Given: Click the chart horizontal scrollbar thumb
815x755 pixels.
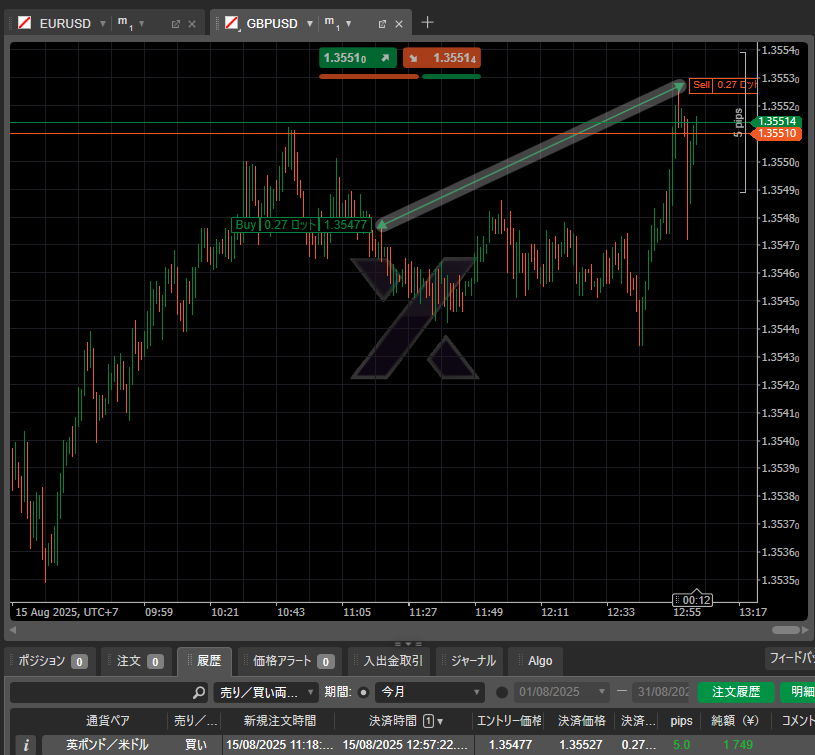Looking at the screenshot, I should (x=787, y=631).
